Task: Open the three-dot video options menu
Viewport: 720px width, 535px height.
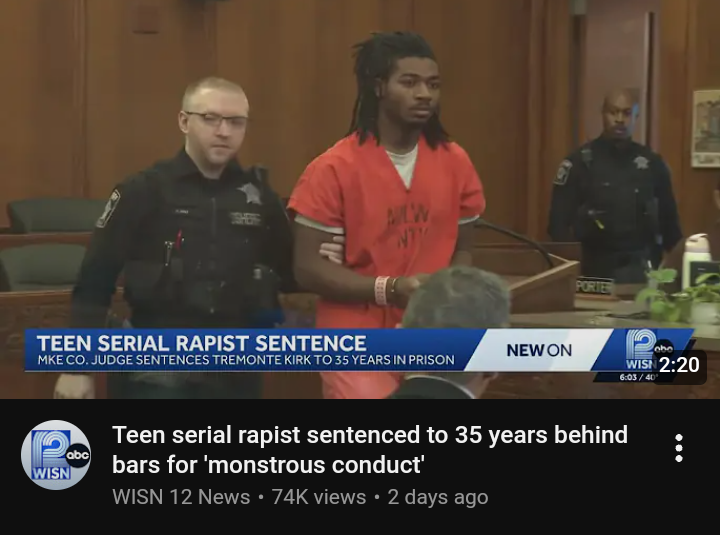Action: (x=679, y=448)
